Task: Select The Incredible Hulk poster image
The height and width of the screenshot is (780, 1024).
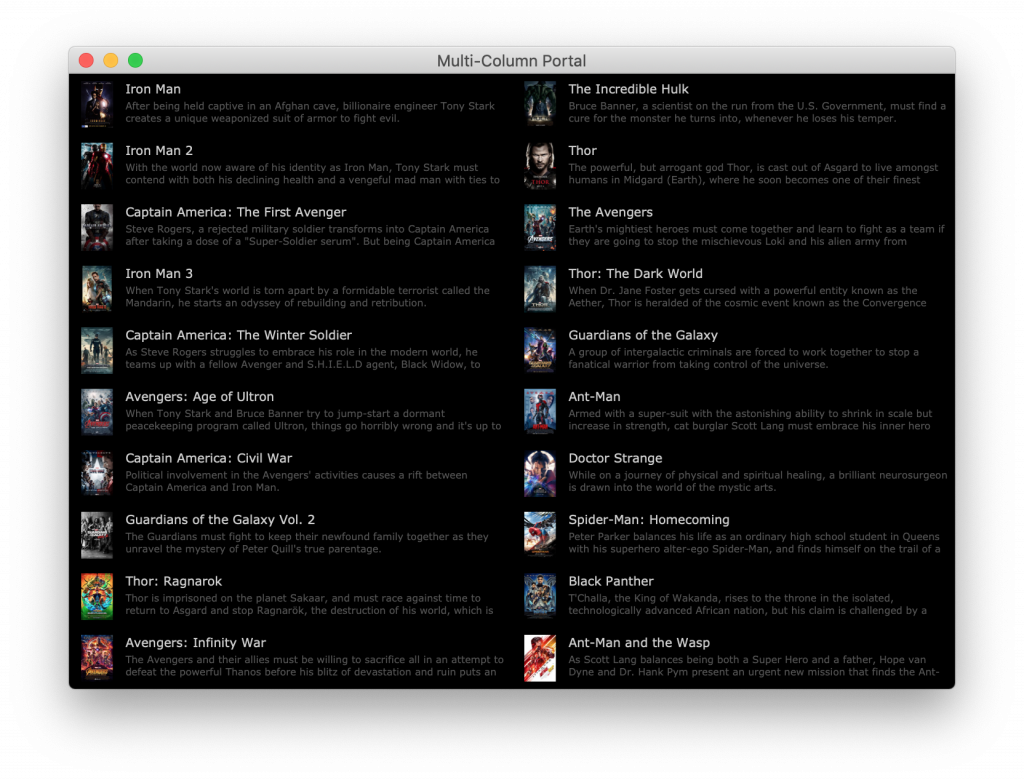Action: 540,105
